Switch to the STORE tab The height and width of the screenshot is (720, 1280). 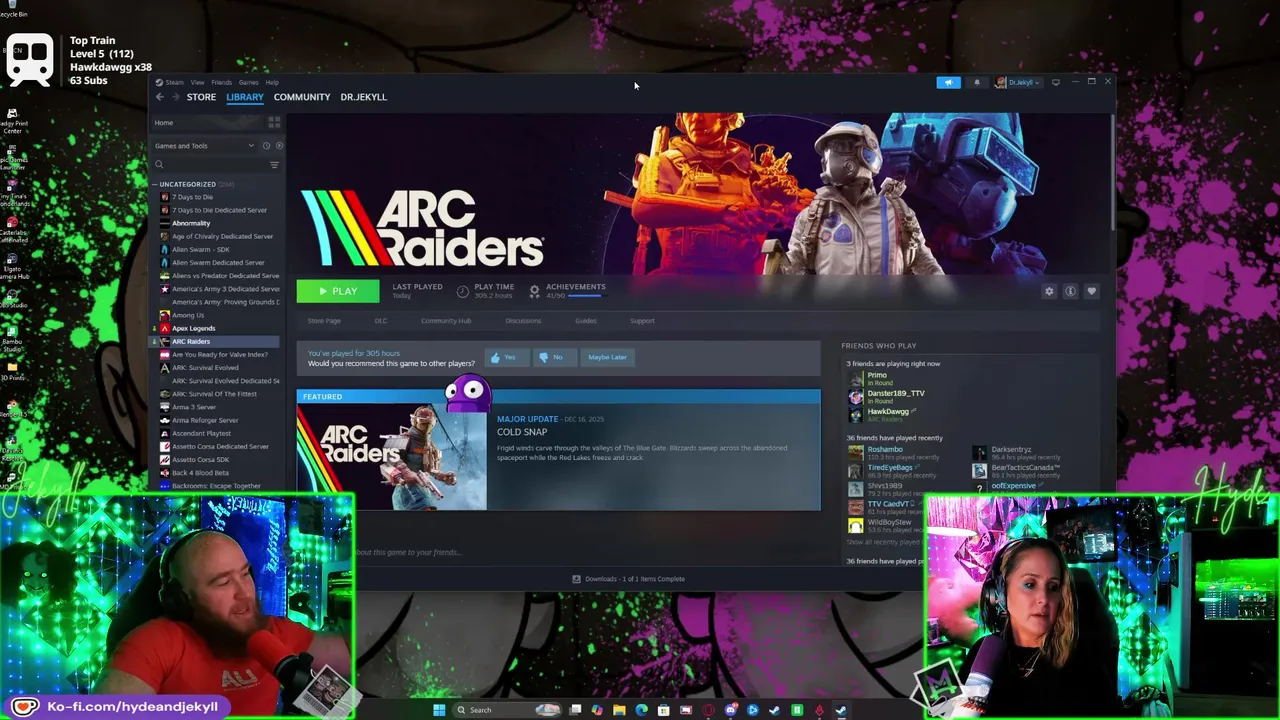(201, 97)
